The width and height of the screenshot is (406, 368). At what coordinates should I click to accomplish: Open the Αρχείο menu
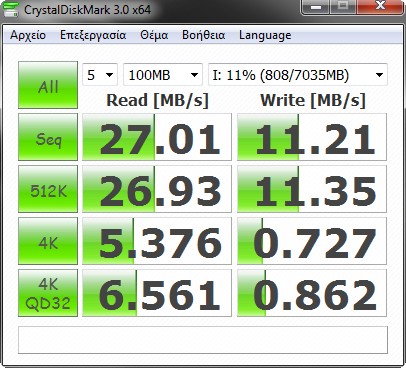pyautogui.click(x=28, y=35)
